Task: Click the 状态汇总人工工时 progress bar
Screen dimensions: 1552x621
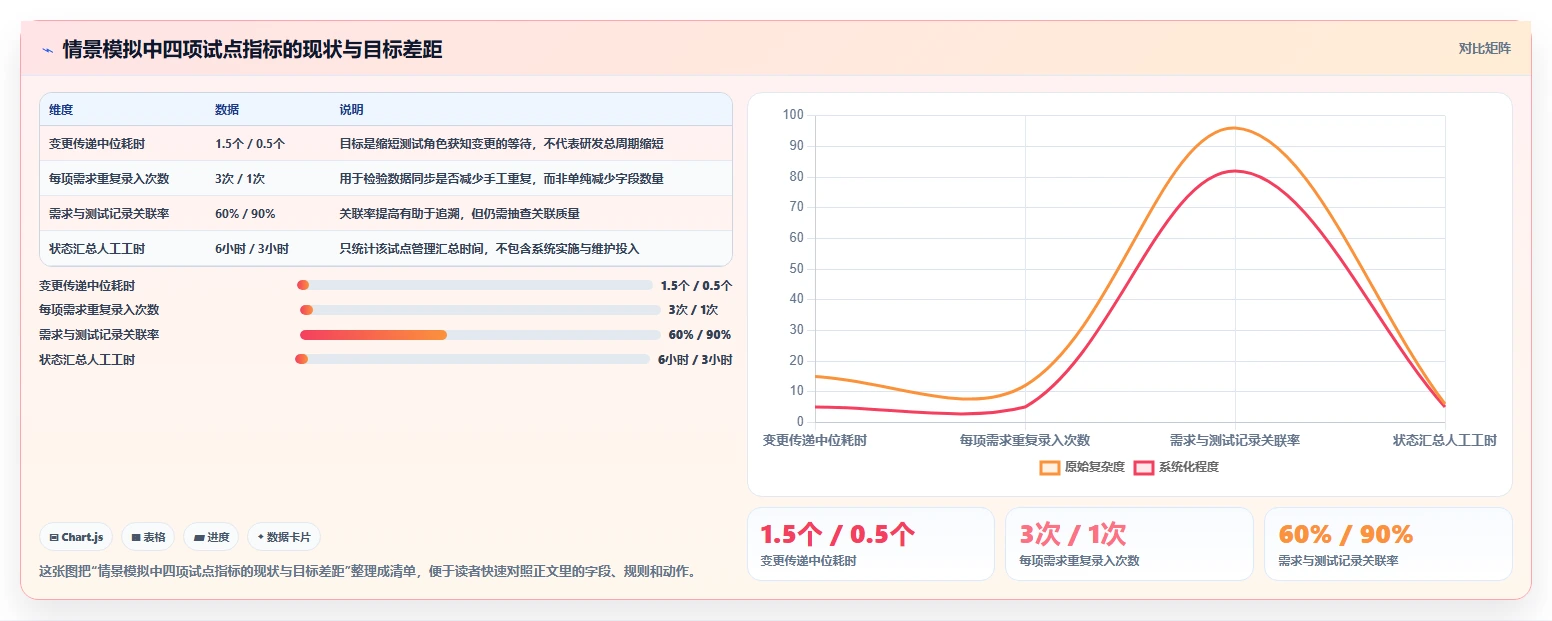Action: (x=472, y=359)
